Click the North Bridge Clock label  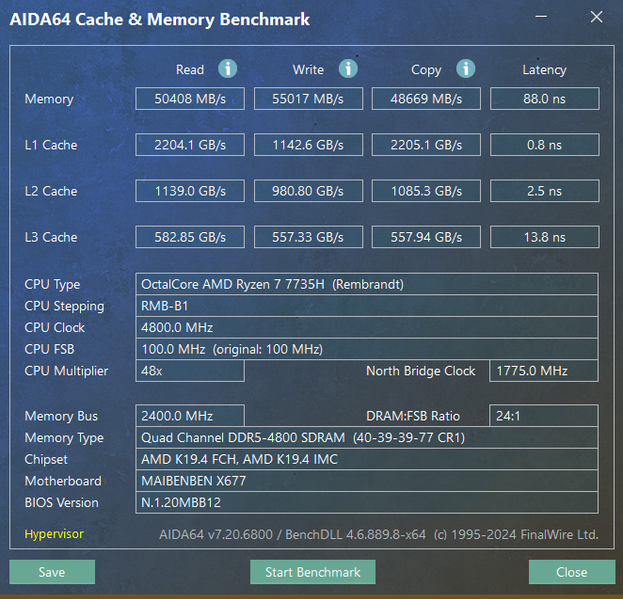(421, 371)
